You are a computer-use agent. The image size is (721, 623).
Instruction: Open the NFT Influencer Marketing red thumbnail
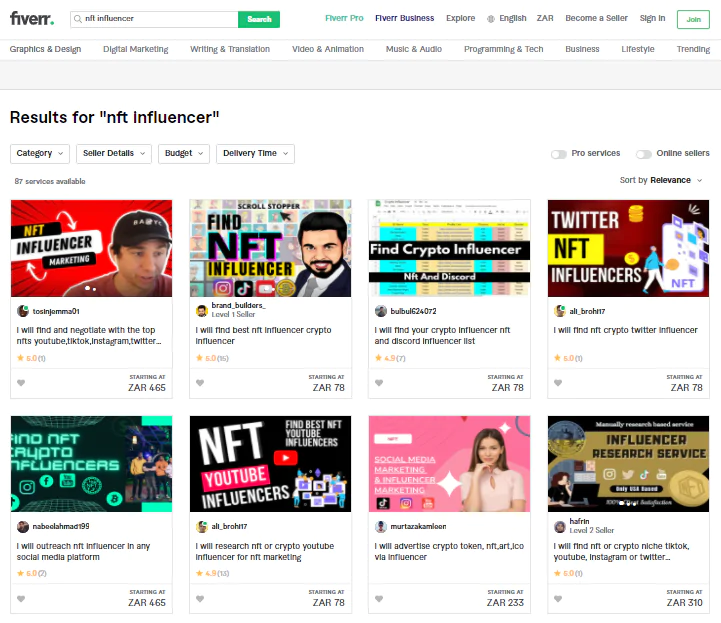pyautogui.click(x=92, y=248)
